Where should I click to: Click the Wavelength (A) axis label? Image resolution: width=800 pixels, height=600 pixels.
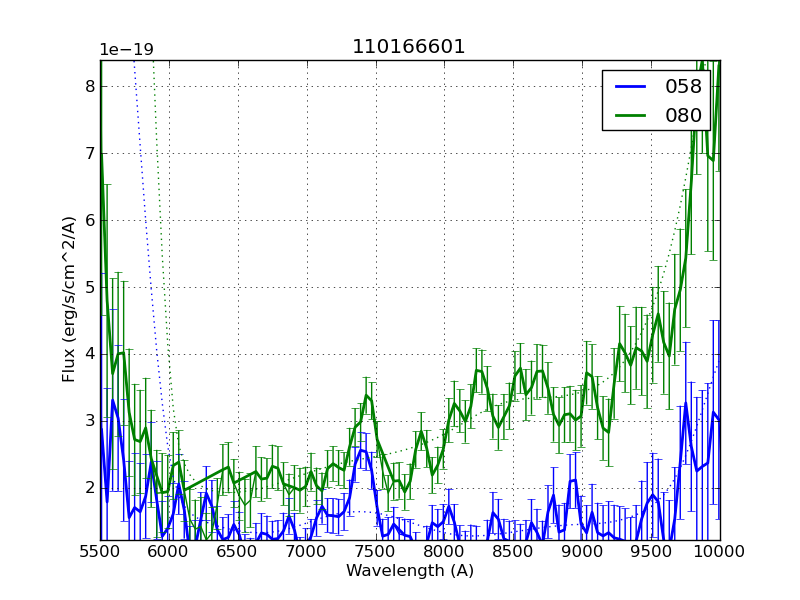click(x=410, y=571)
